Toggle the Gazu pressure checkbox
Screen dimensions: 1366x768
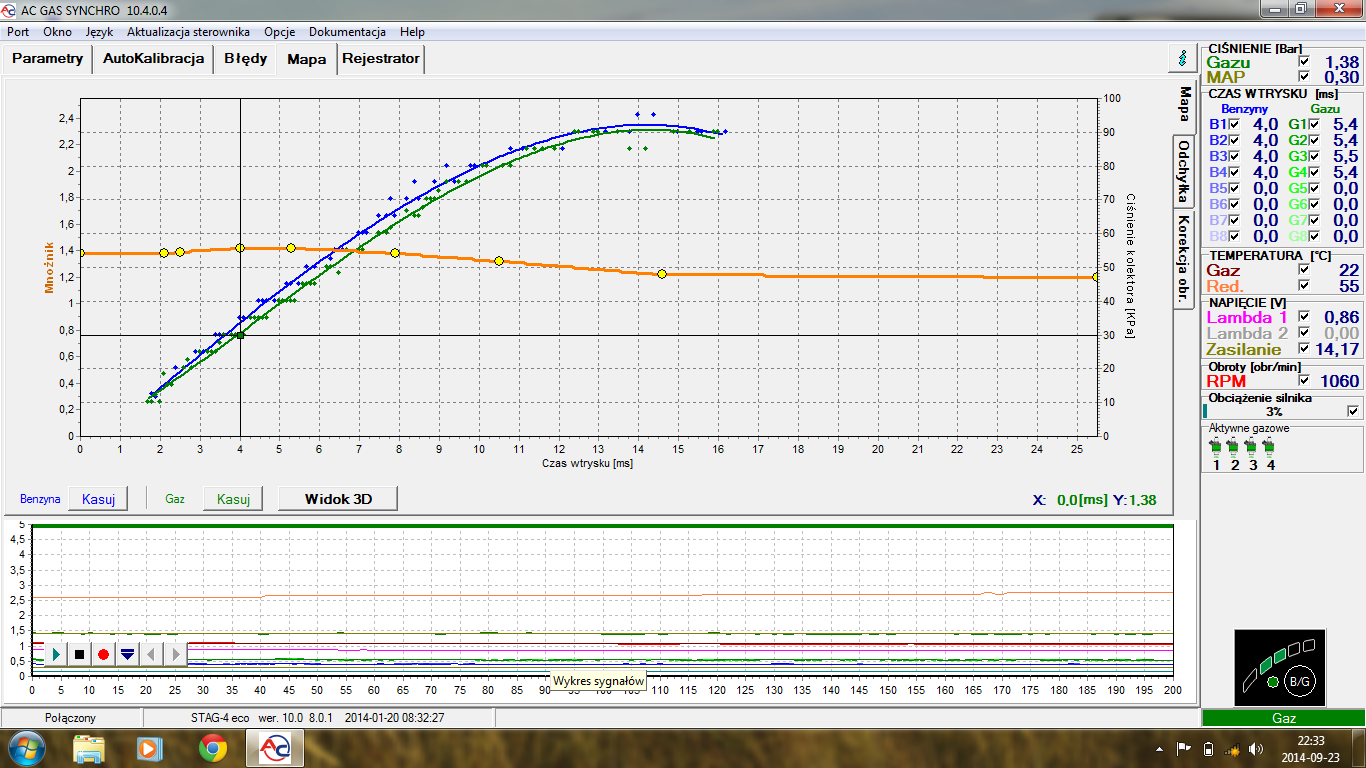click(1304, 62)
